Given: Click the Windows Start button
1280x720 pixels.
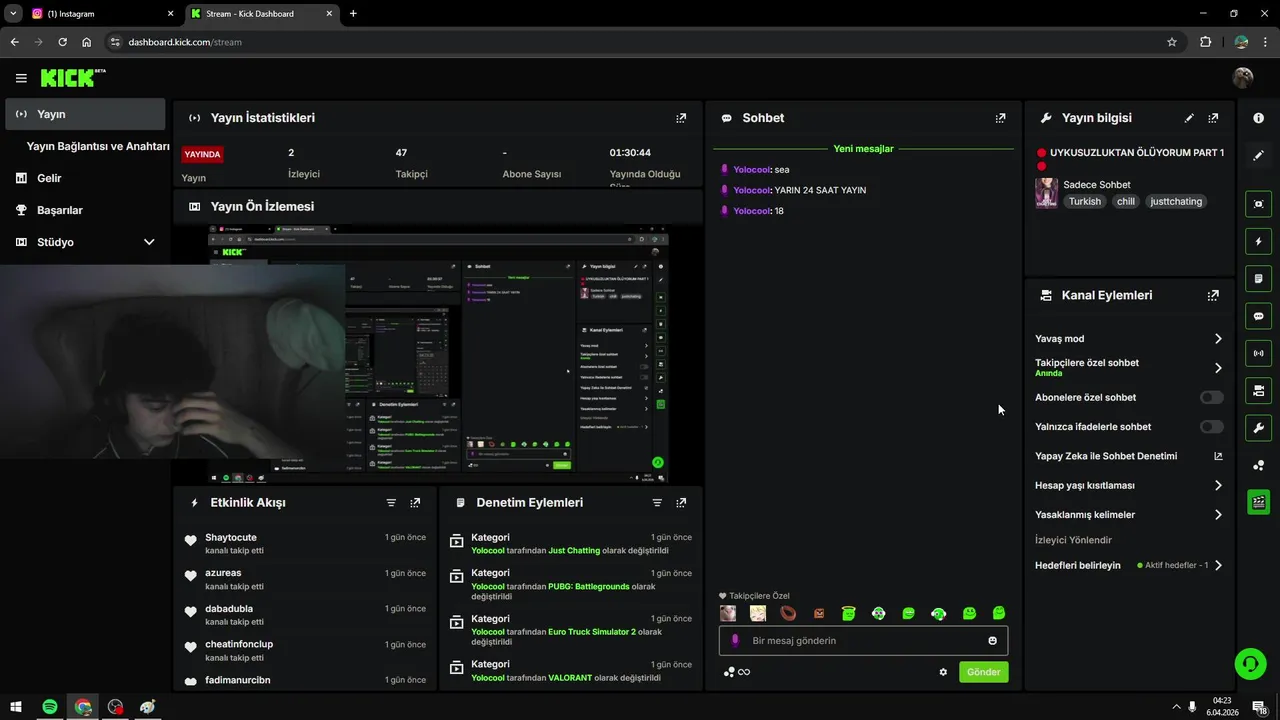Looking at the screenshot, I should 16,707.
